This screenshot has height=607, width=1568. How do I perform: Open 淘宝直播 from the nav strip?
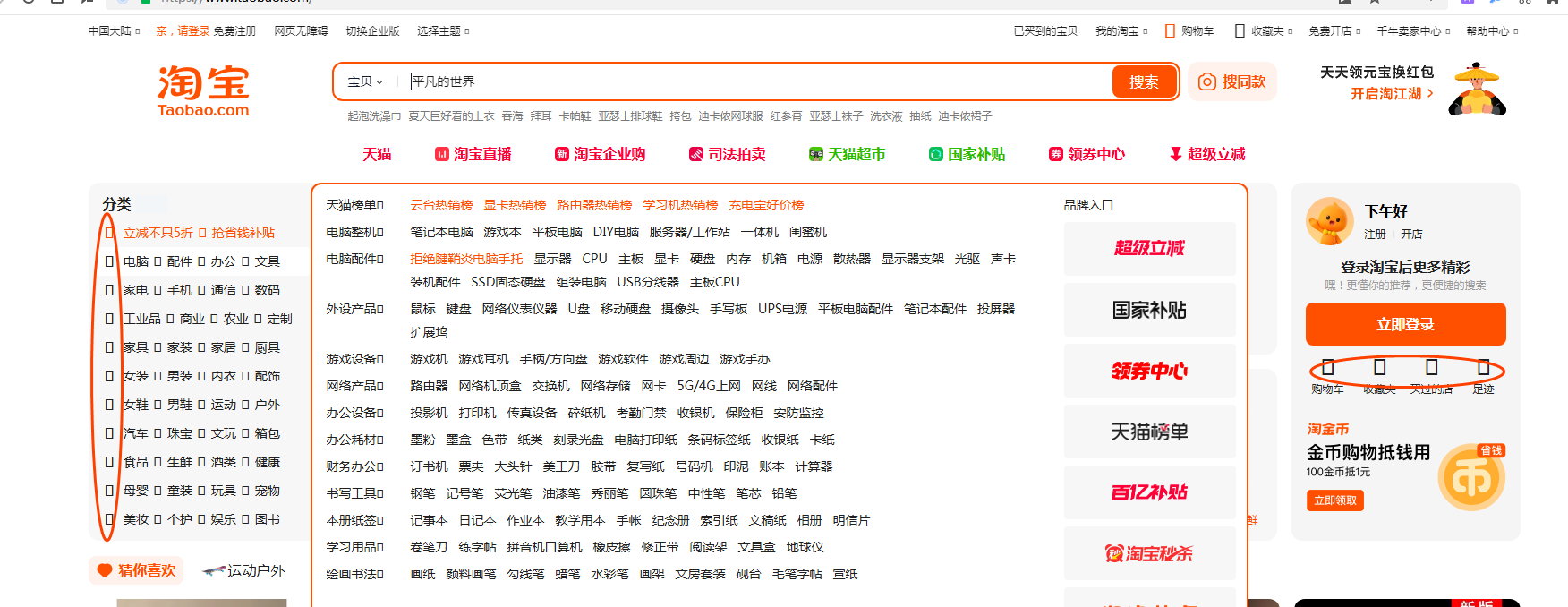pos(473,154)
